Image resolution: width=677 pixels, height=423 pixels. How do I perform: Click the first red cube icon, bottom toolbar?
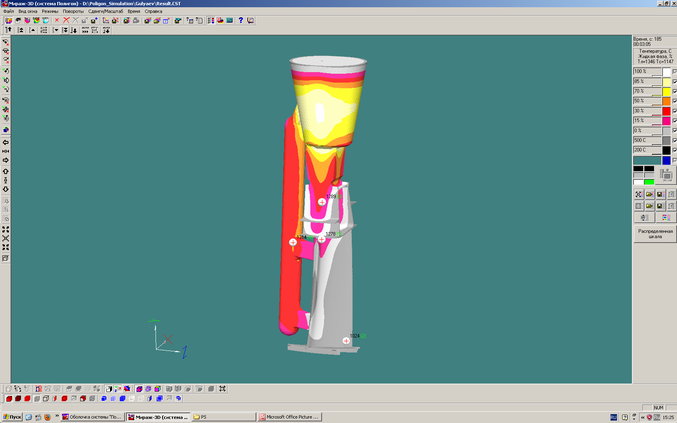pyautogui.click(x=8, y=399)
